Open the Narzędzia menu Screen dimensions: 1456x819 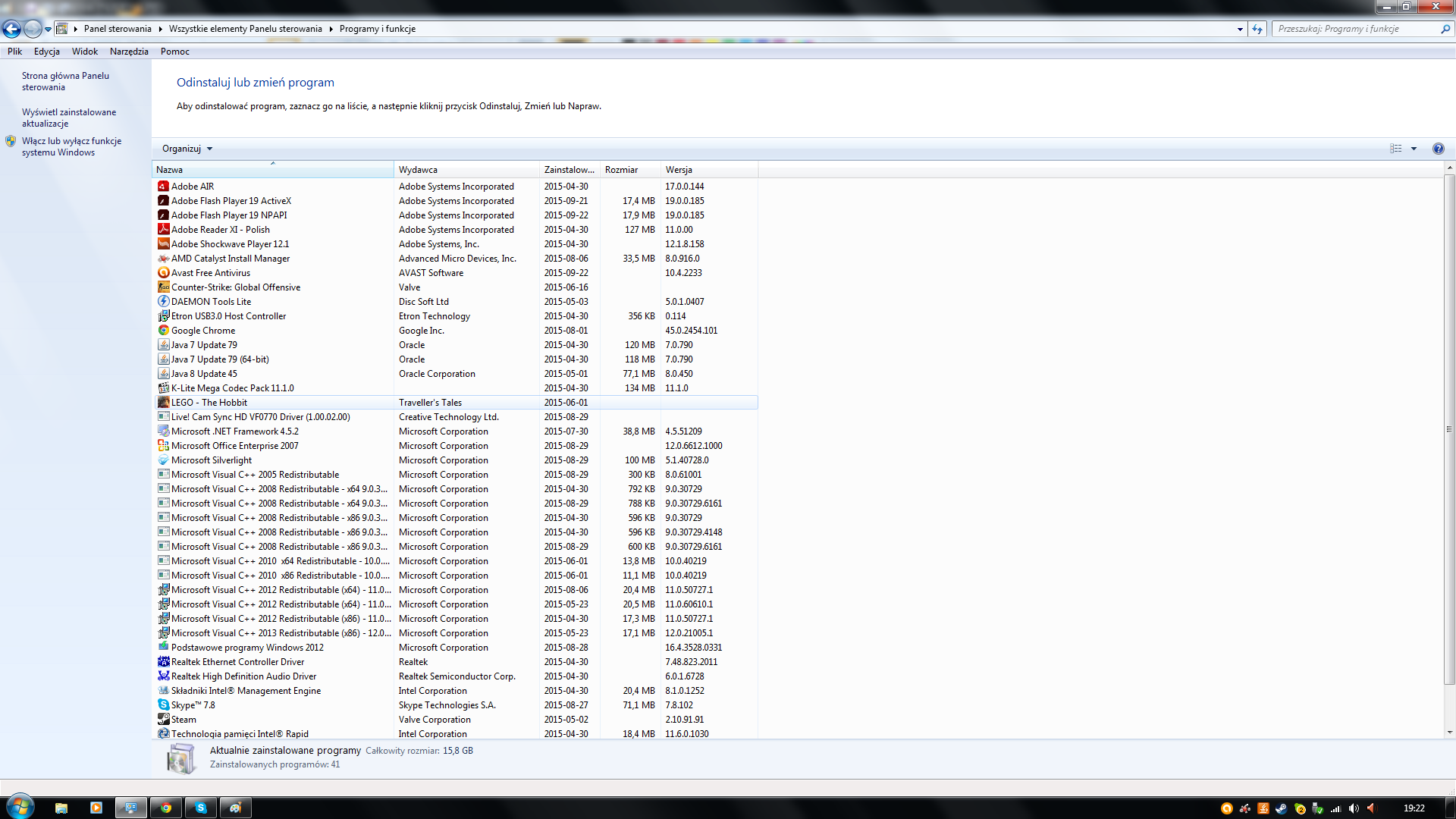tap(129, 52)
